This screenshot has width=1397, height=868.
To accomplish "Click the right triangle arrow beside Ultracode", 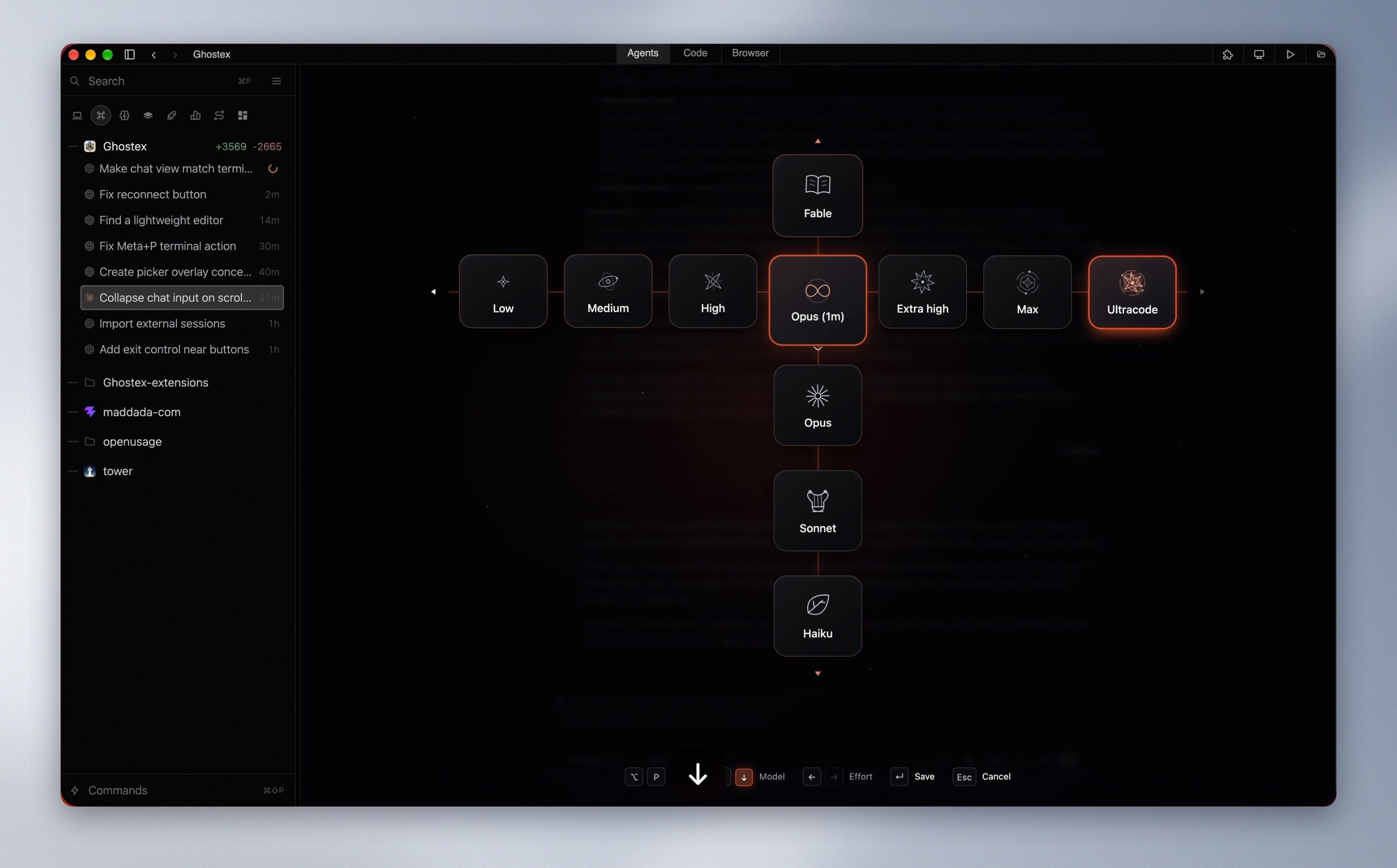I will coord(1202,291).
